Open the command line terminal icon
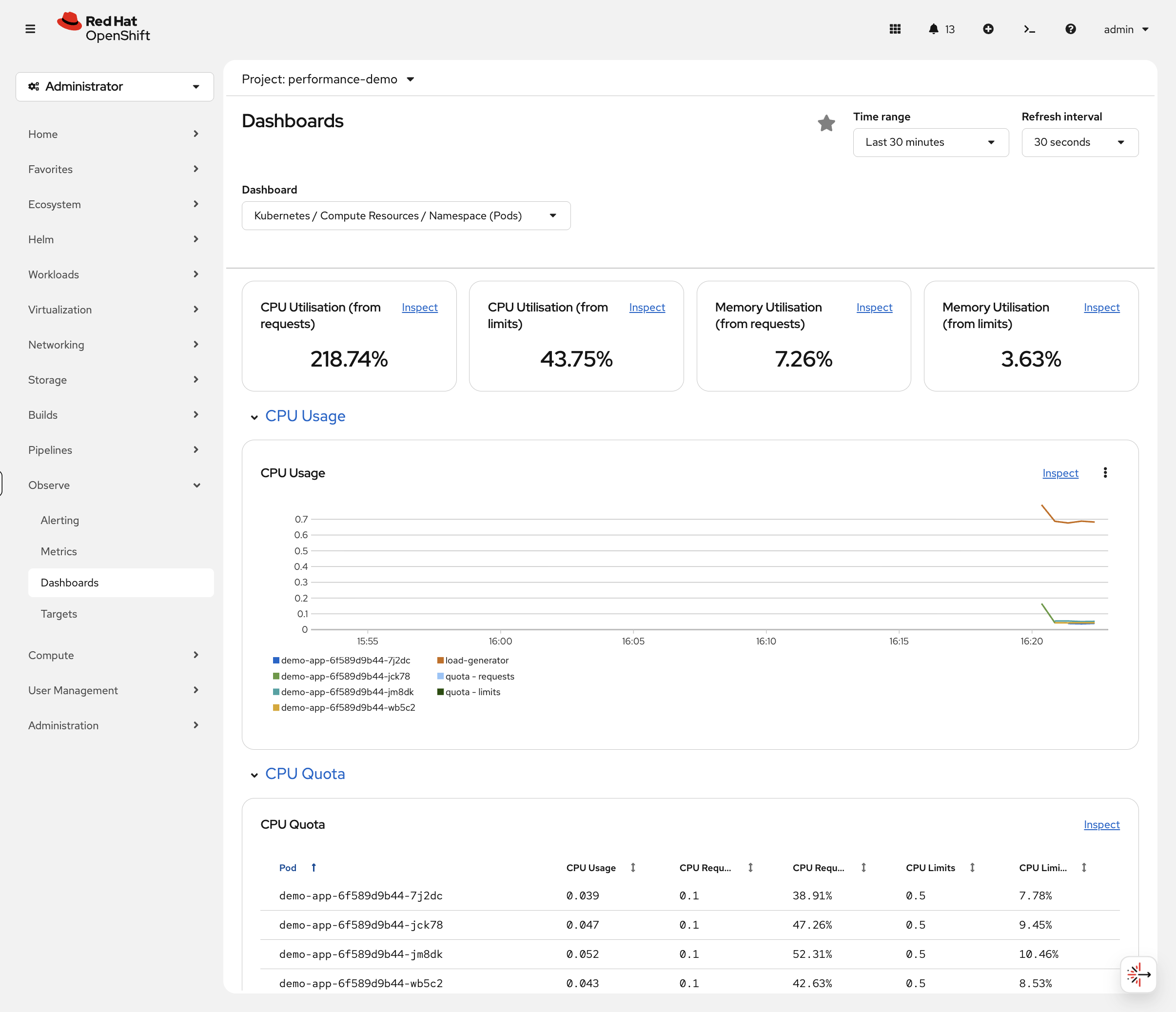Image resolution: width=1176 pixels, height=1012 pixels. coord(1029,28)
